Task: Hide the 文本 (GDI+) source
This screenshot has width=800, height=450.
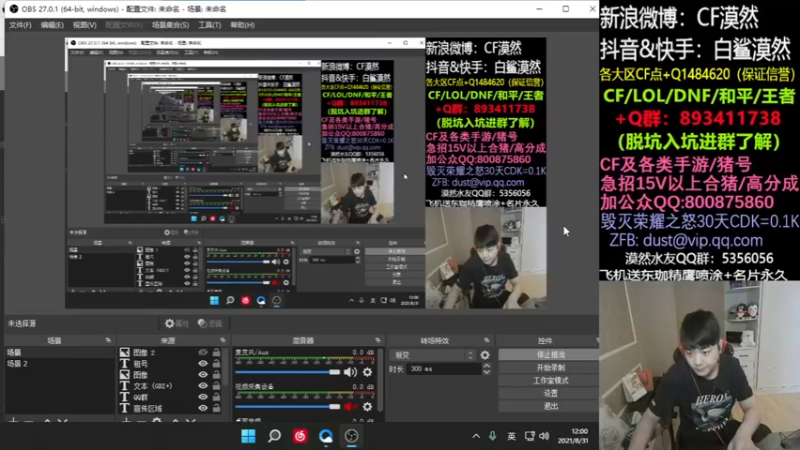Action: pos(203,386)
